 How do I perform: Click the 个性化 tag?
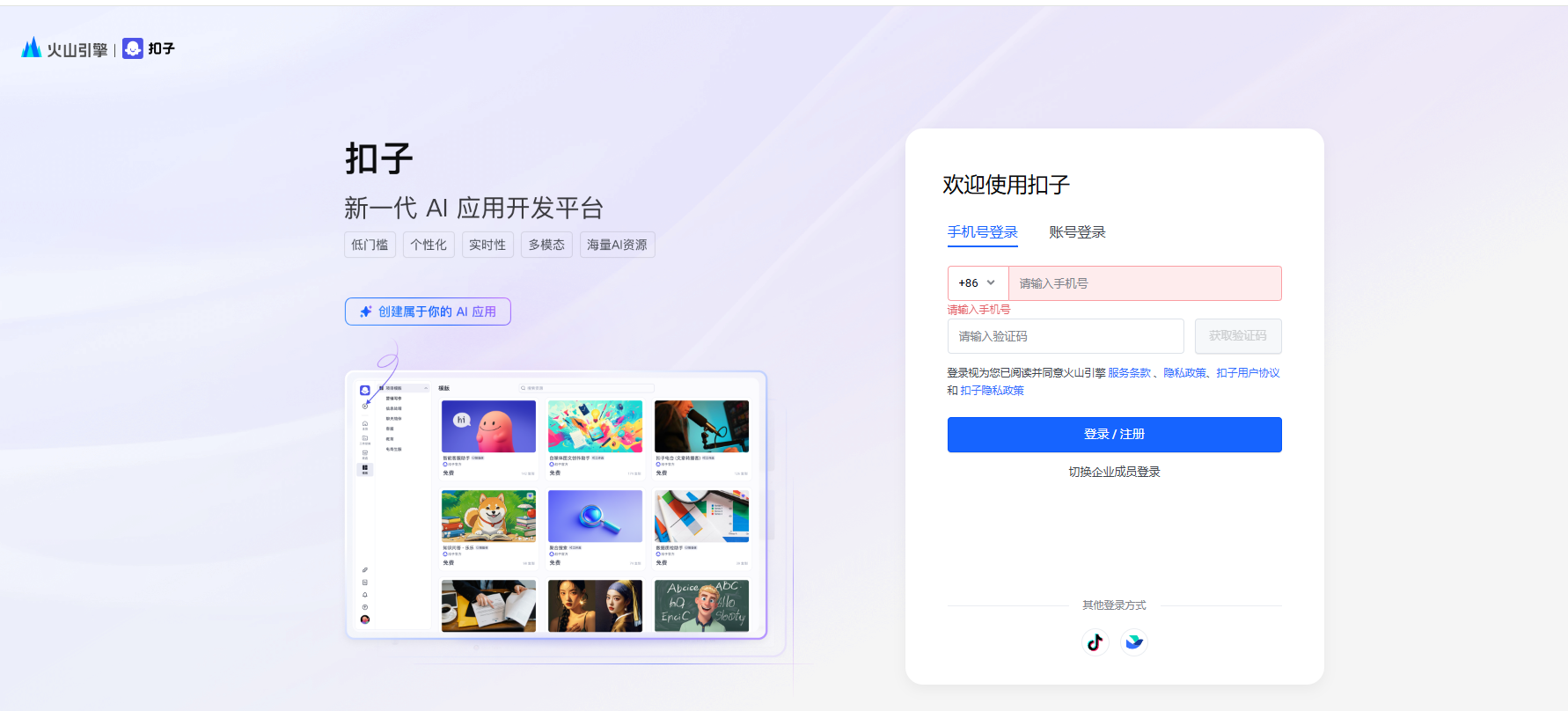(429, 245)
